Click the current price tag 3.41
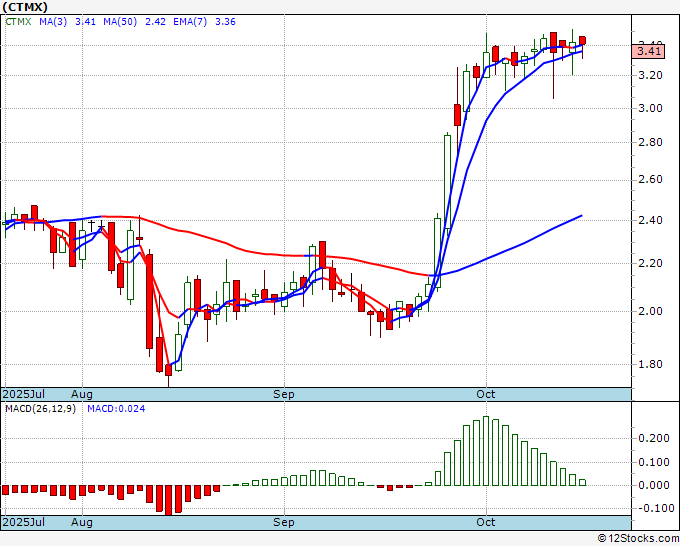Viewport: 680px width, 546px height. point(648,51)
